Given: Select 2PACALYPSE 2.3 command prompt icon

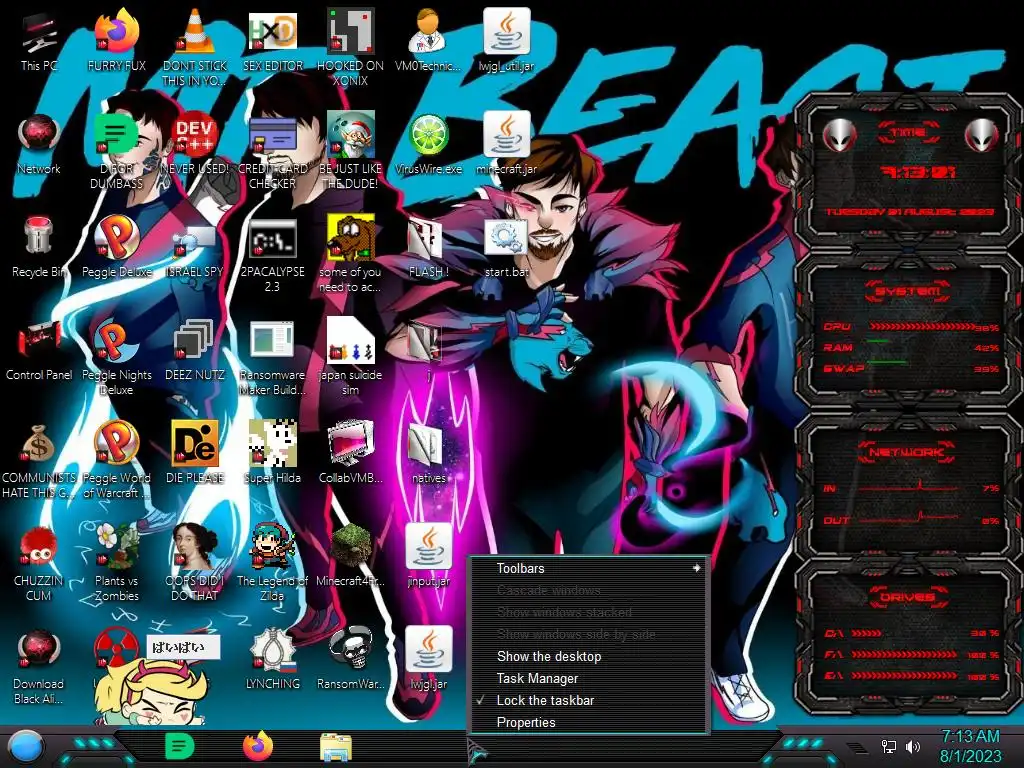Looking at the screenshot, I should click(x=272, y=240).
